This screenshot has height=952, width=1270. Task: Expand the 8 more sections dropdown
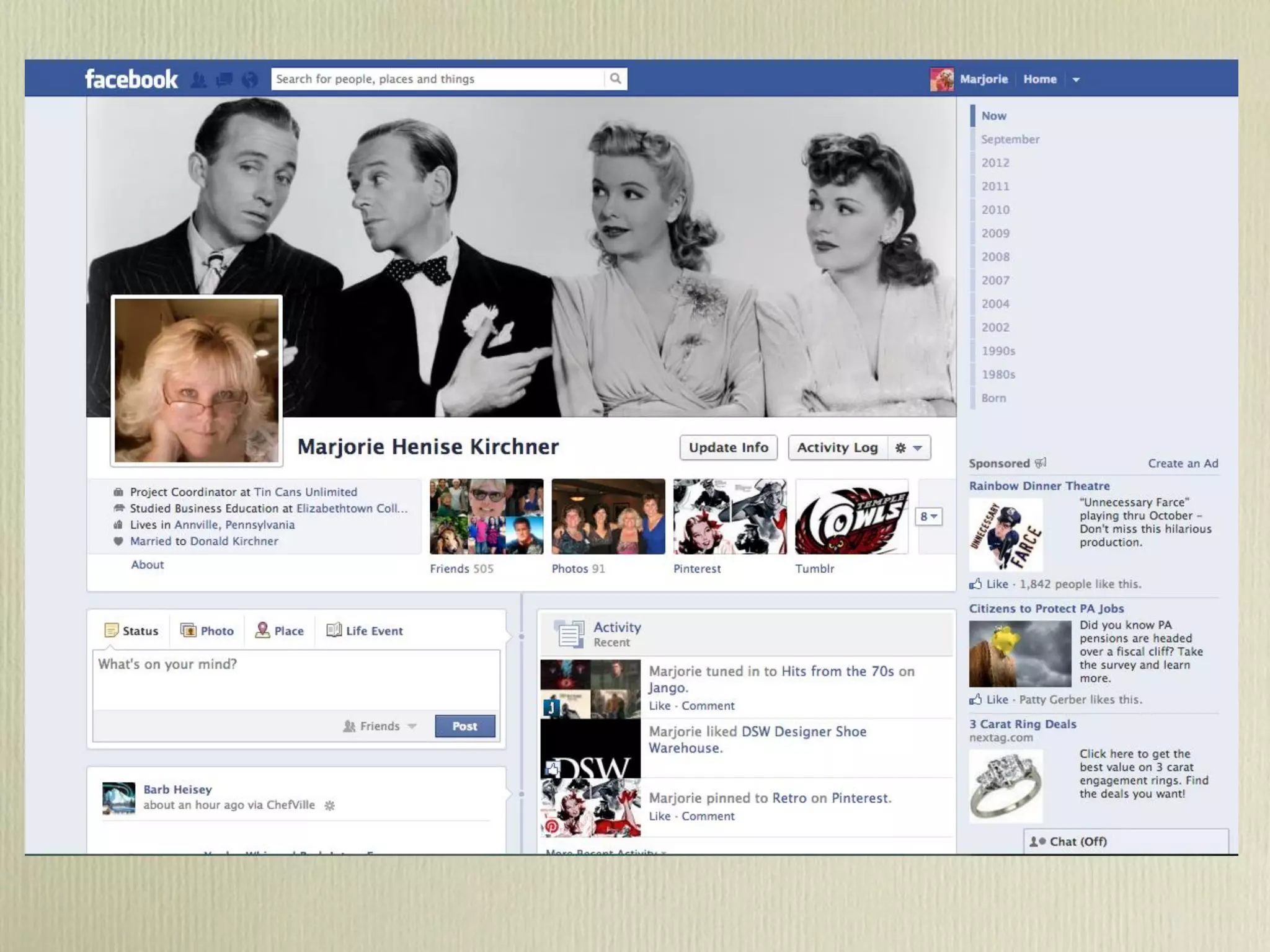928,516
